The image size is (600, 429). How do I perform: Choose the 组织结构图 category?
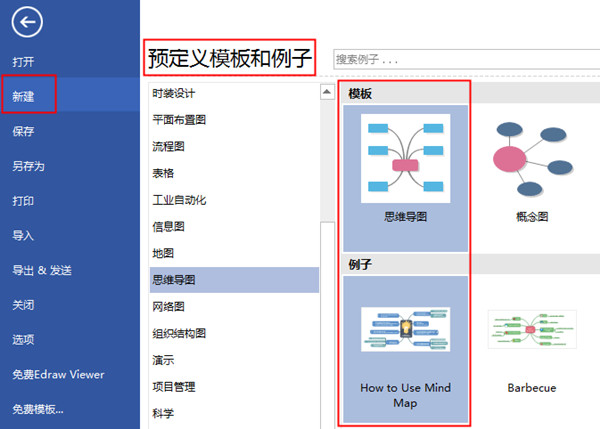(x=179, y=333)
